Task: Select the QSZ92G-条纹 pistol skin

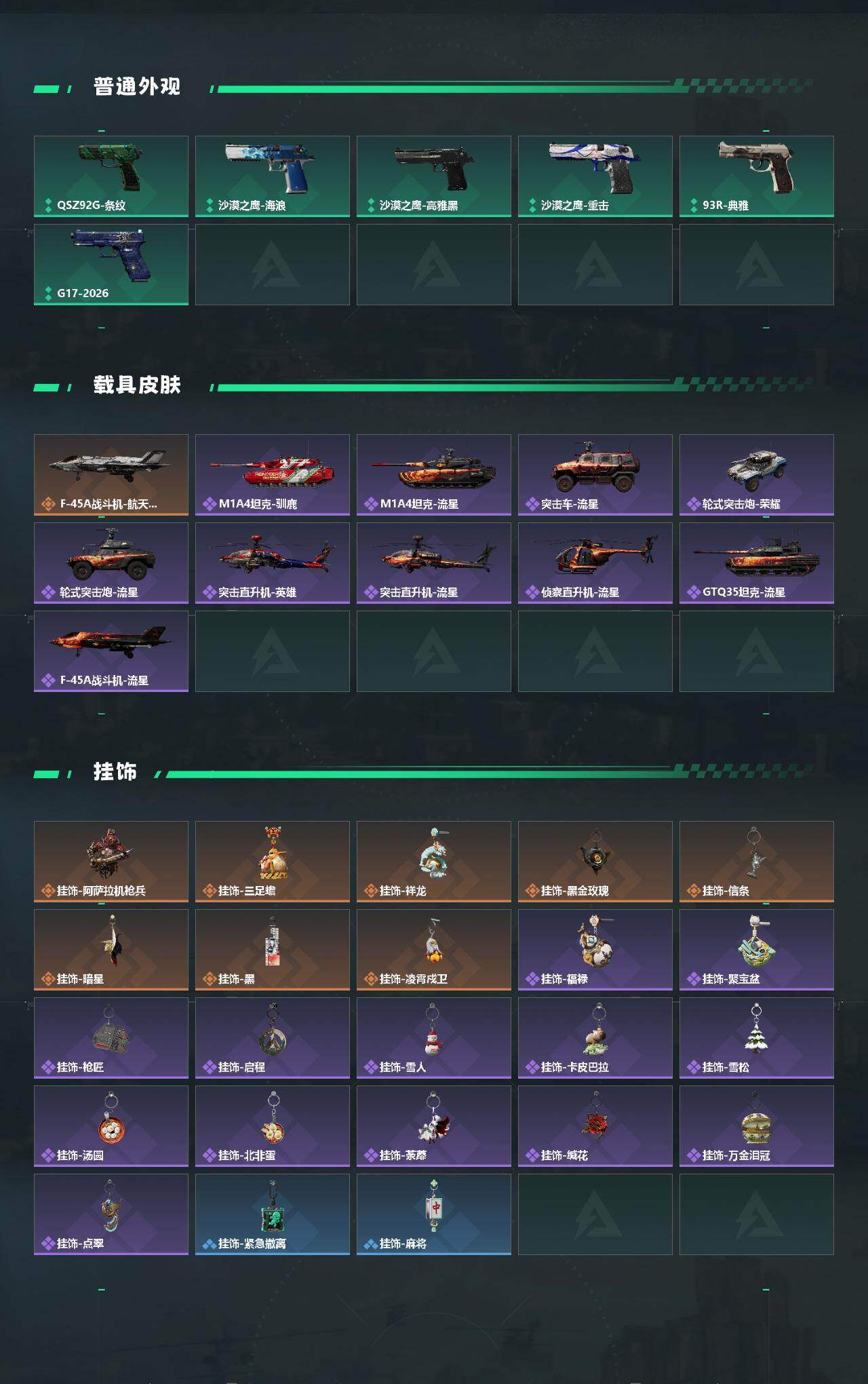Action: click(x=111, y=176)
